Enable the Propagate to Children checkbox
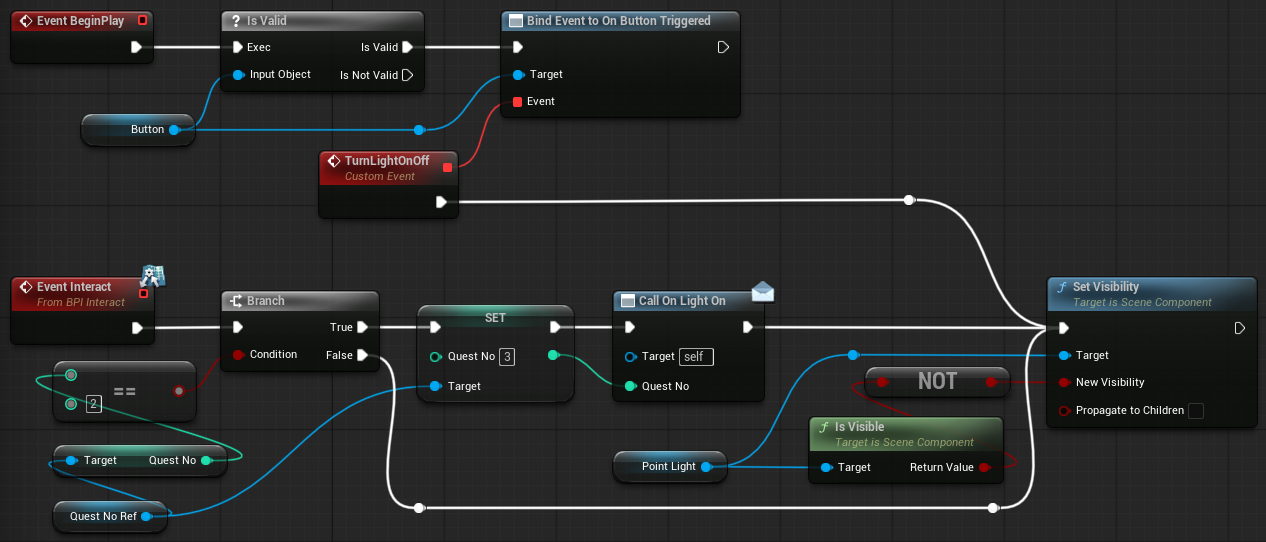 coord(1195,410)
